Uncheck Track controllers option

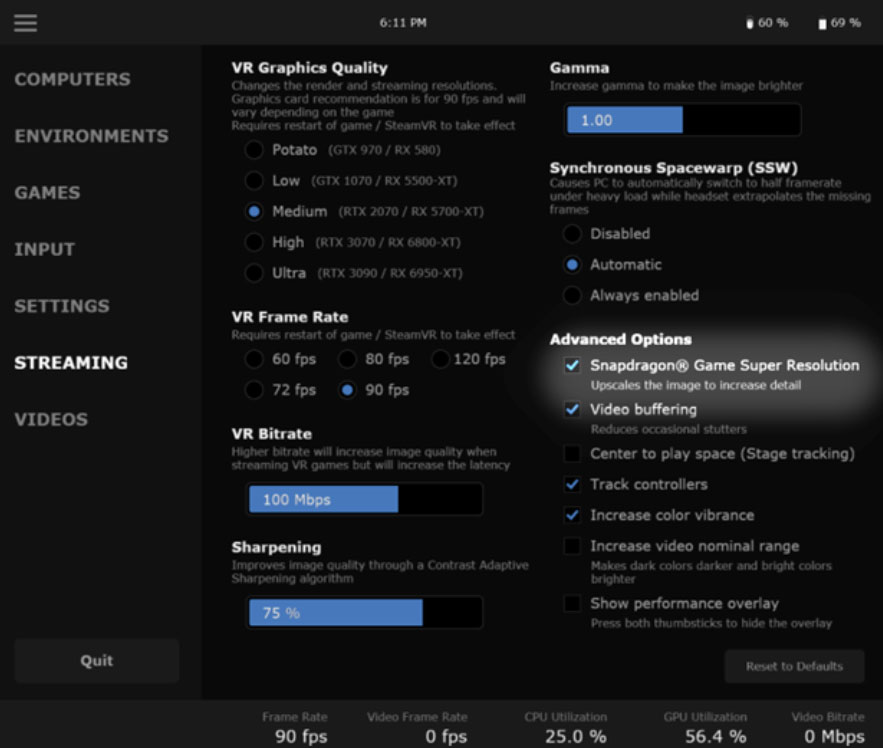(572, 484)
